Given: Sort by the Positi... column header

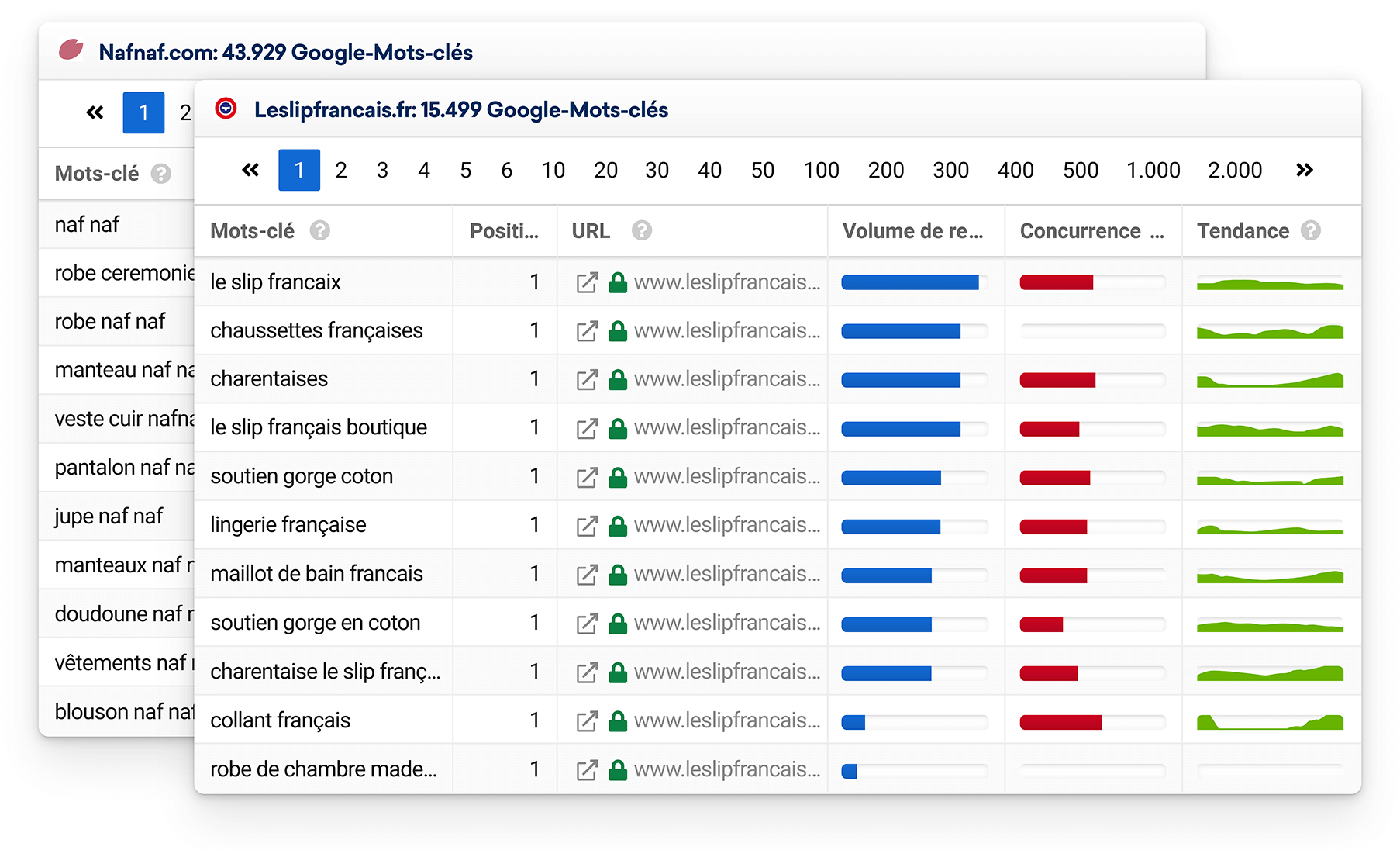Looking at the screenshot, I should [504, 231].
